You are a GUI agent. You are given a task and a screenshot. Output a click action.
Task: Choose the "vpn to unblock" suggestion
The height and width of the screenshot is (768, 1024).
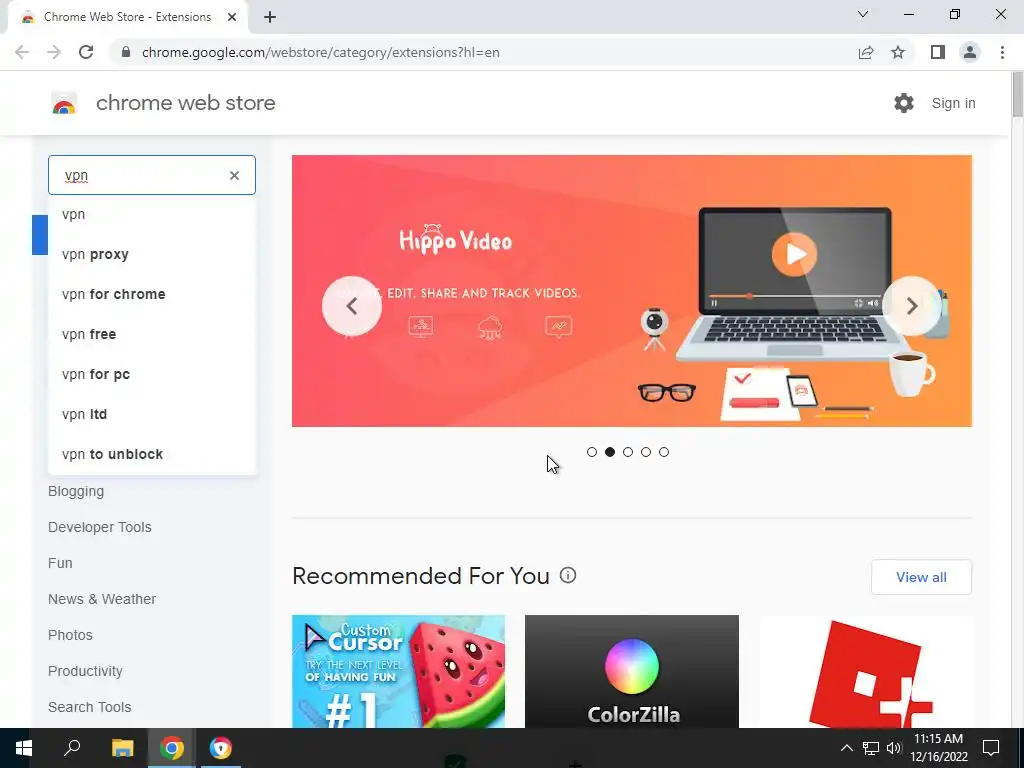point(152,454)
